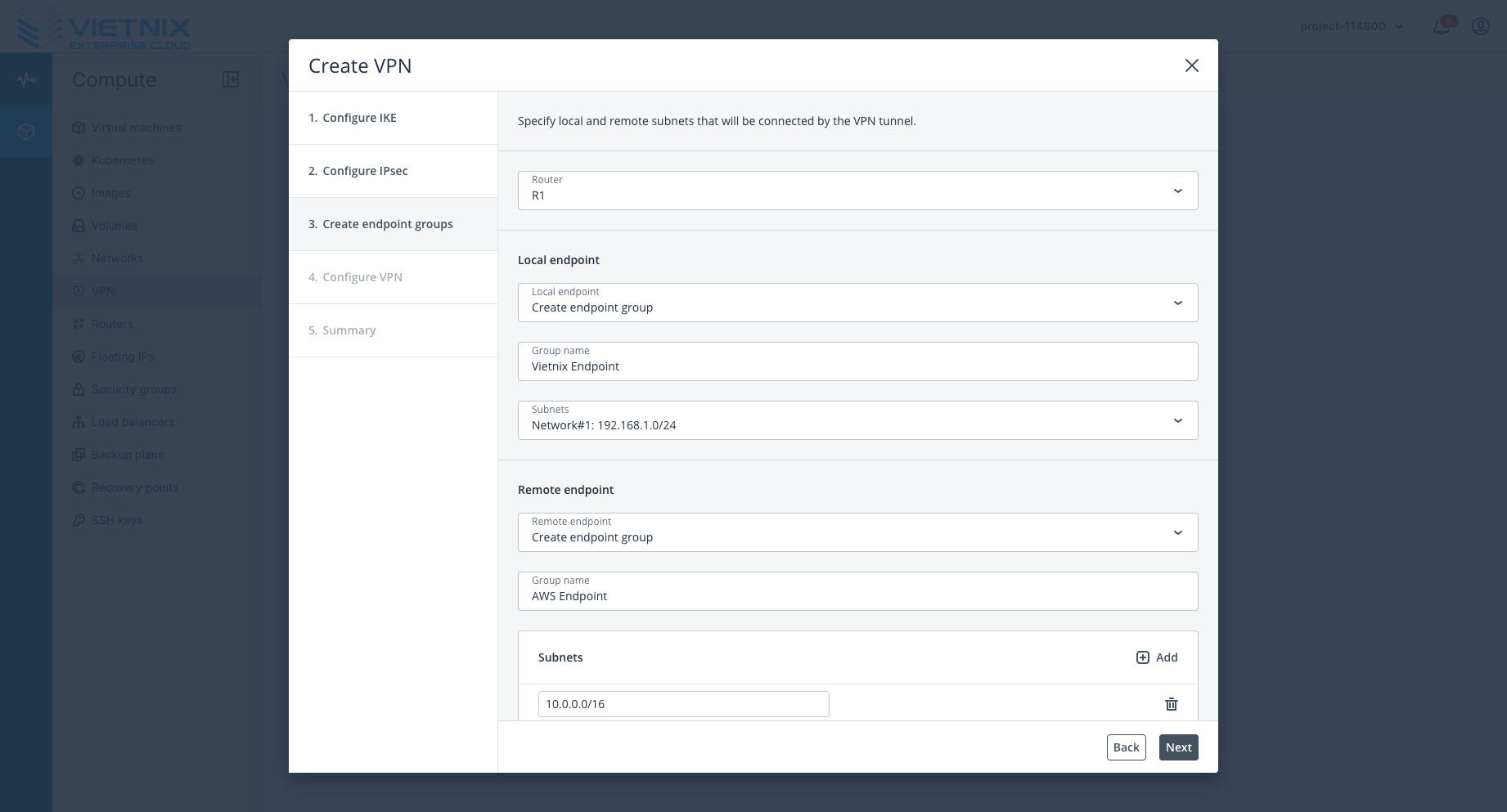The height and width of the screenshot is (812, 1507).
Task: Select Routers from the sidebar
Action: click(111, 324)
